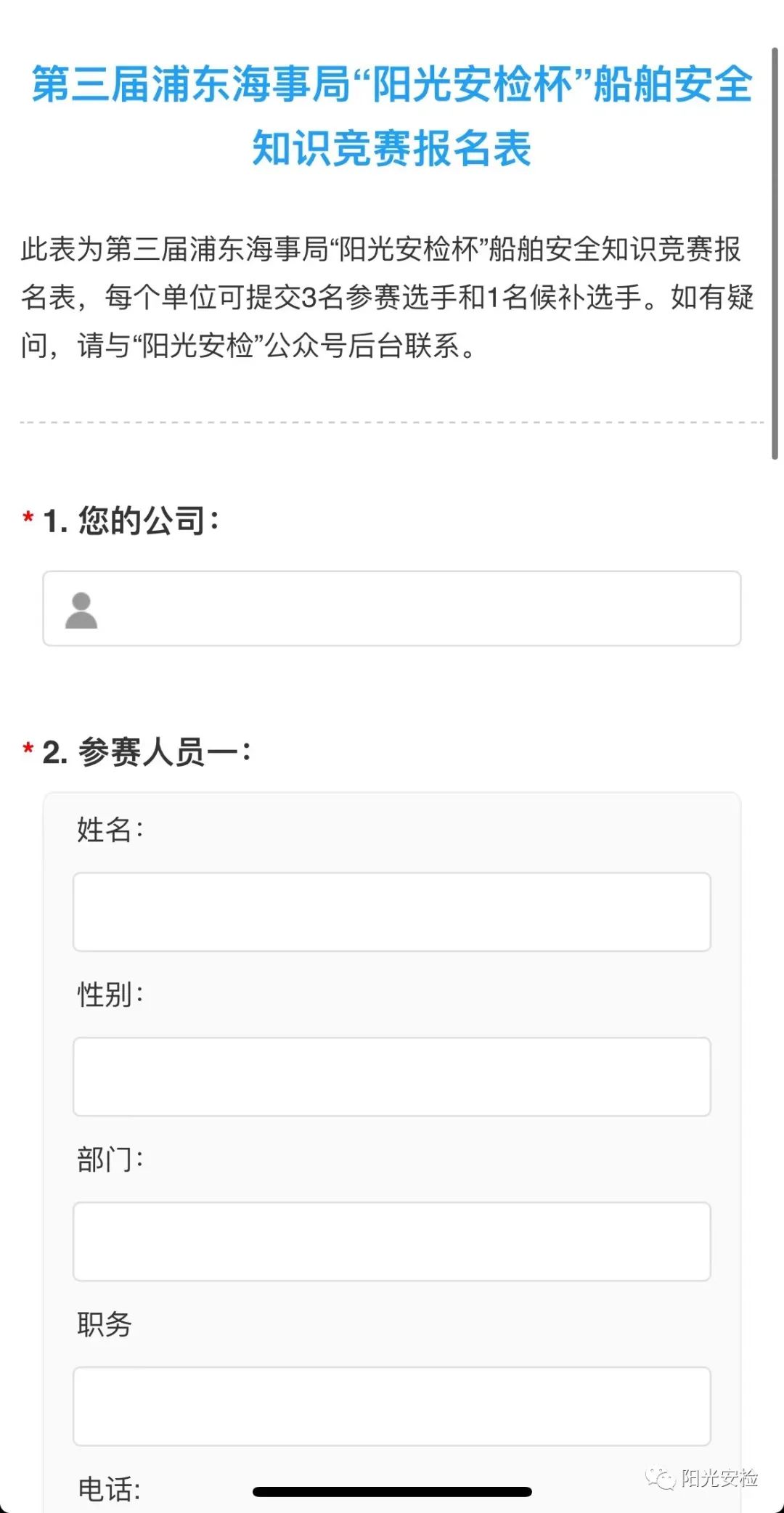The height and width of the screenshot is (1513, 784).
Task: Click the blue form title heading
Action: point(392,116)
